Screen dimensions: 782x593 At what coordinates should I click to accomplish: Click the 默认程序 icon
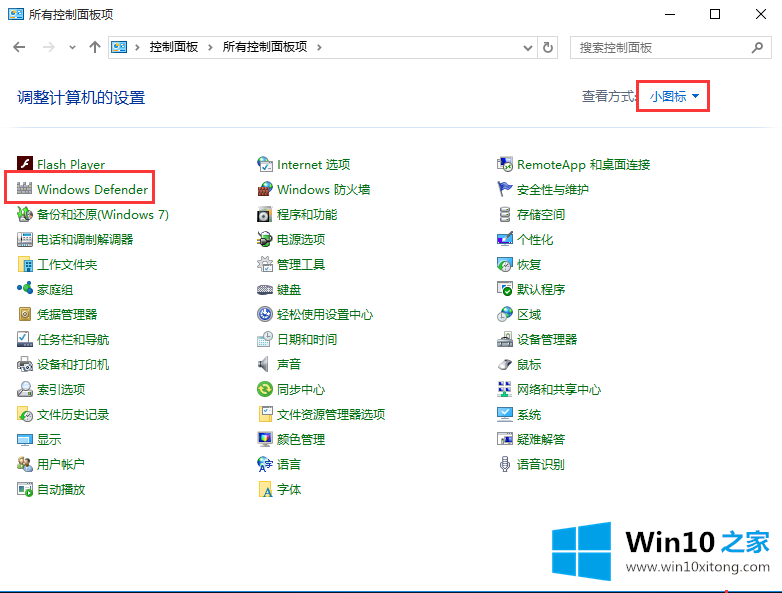click(x=505, y=289)
